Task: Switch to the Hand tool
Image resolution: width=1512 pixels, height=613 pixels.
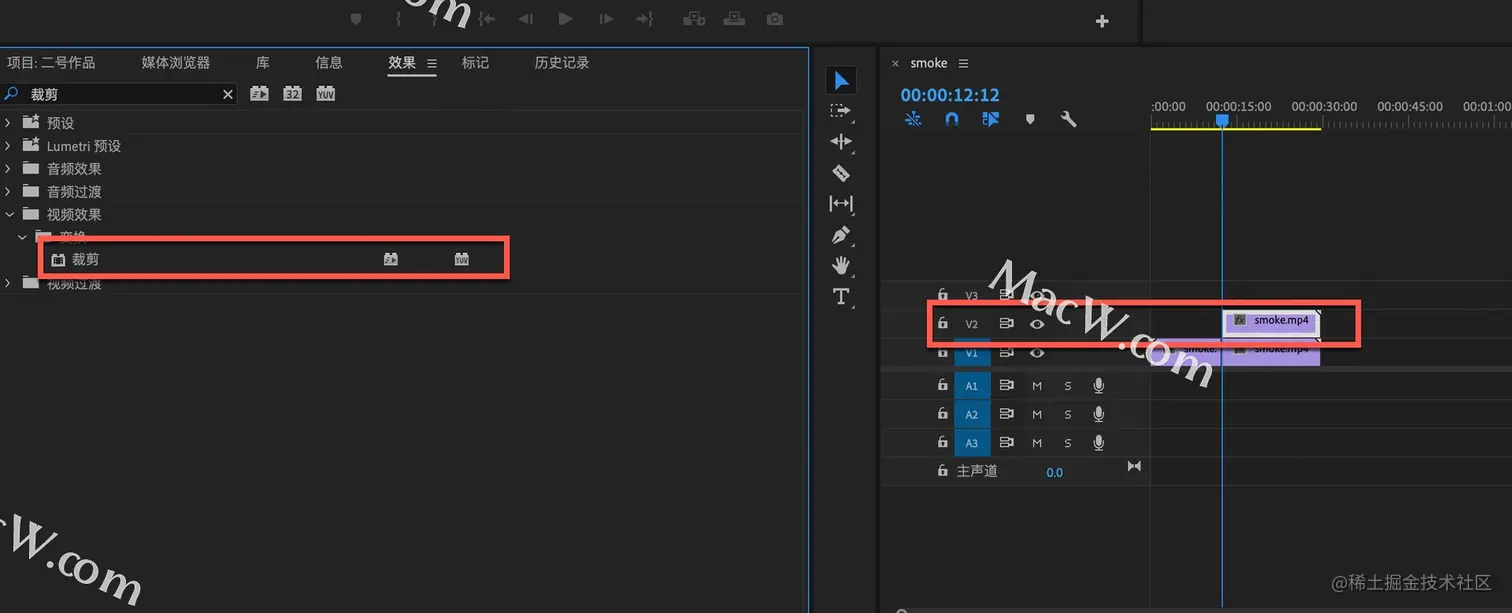Action: point(841,265)
